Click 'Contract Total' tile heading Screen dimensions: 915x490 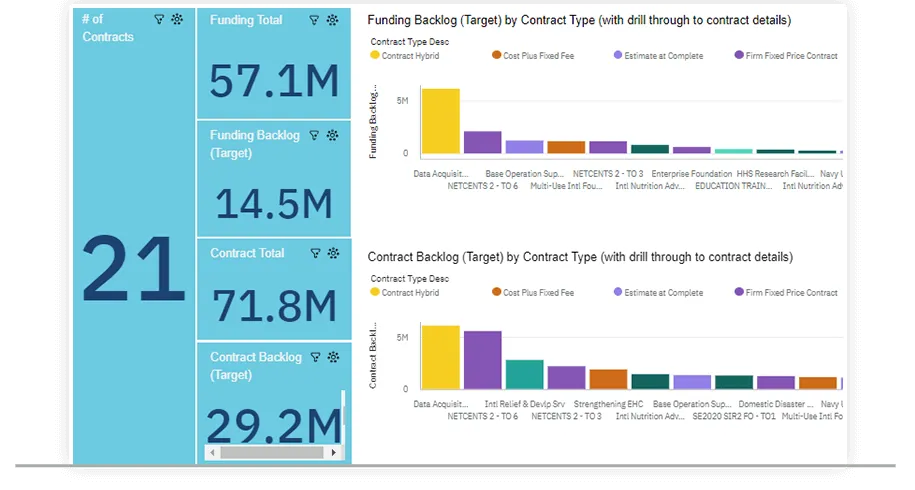tap(247, 253)
